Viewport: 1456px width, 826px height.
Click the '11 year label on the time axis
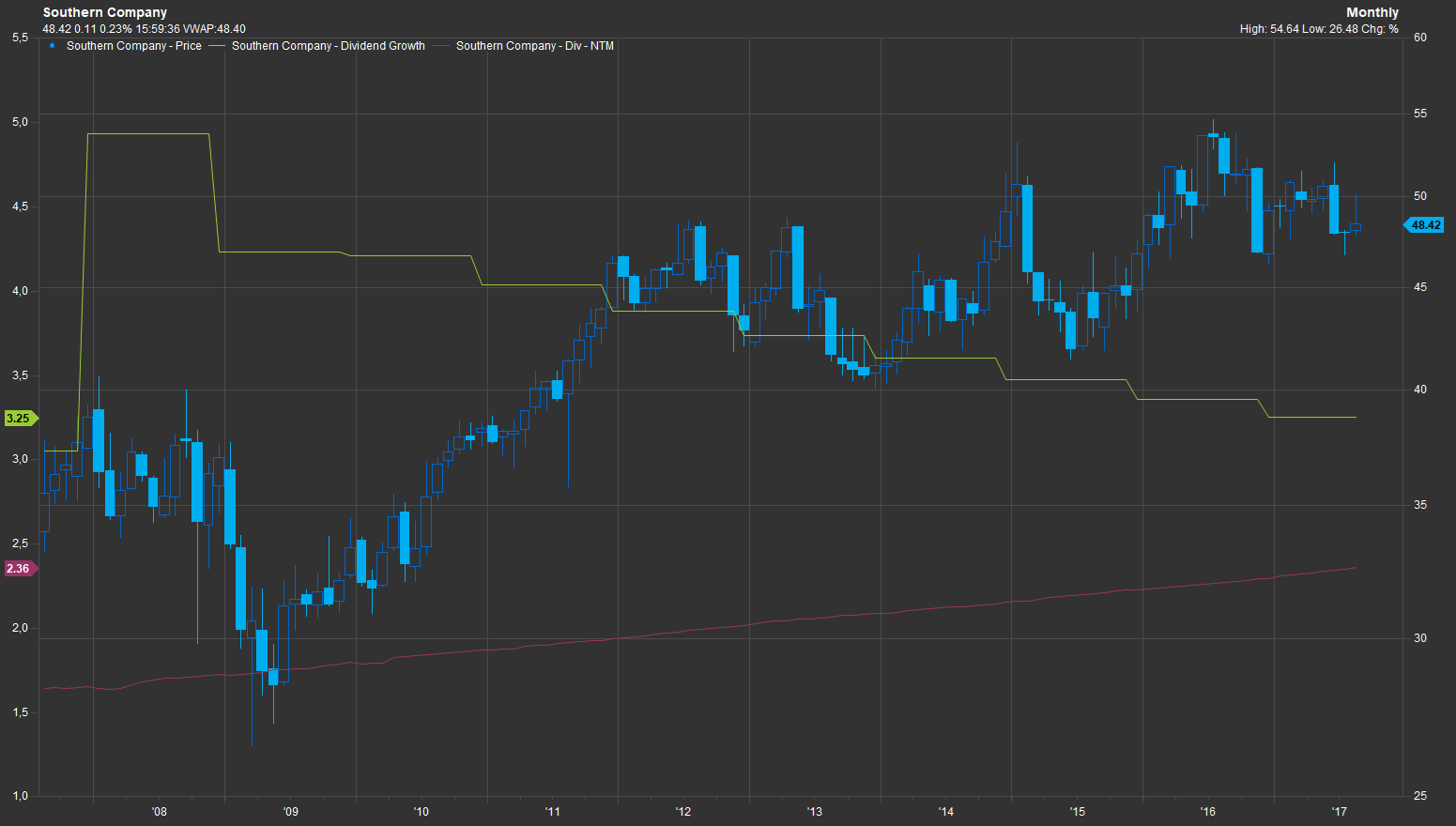pyautogui.click(x=552, y=812)
